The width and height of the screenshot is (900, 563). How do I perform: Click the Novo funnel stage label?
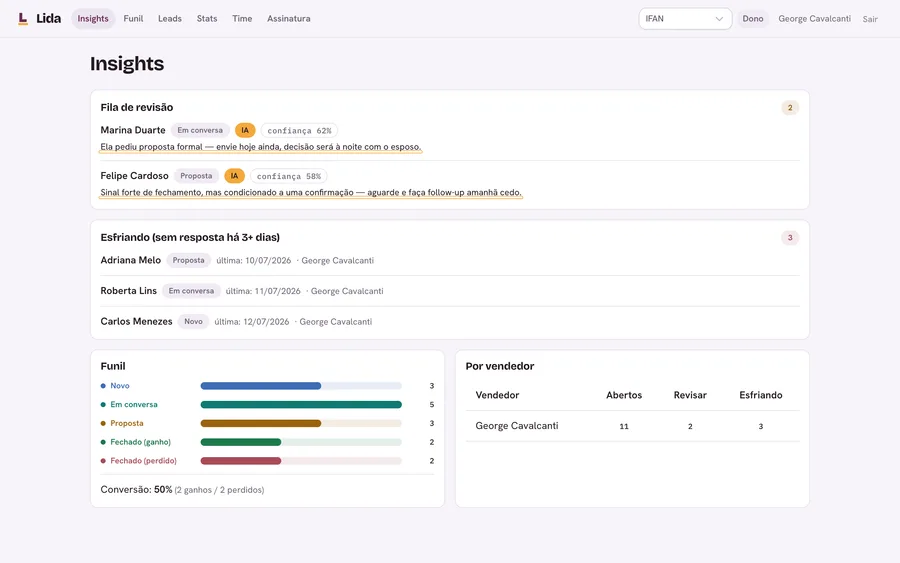click(119, 386)
